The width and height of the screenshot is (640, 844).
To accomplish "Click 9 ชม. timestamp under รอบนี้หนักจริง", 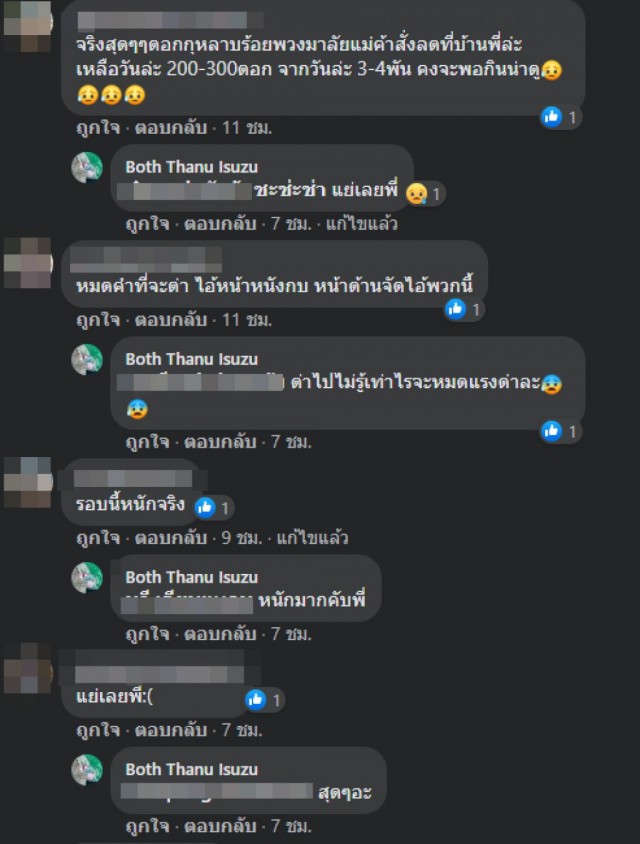I will pos(242,538).
